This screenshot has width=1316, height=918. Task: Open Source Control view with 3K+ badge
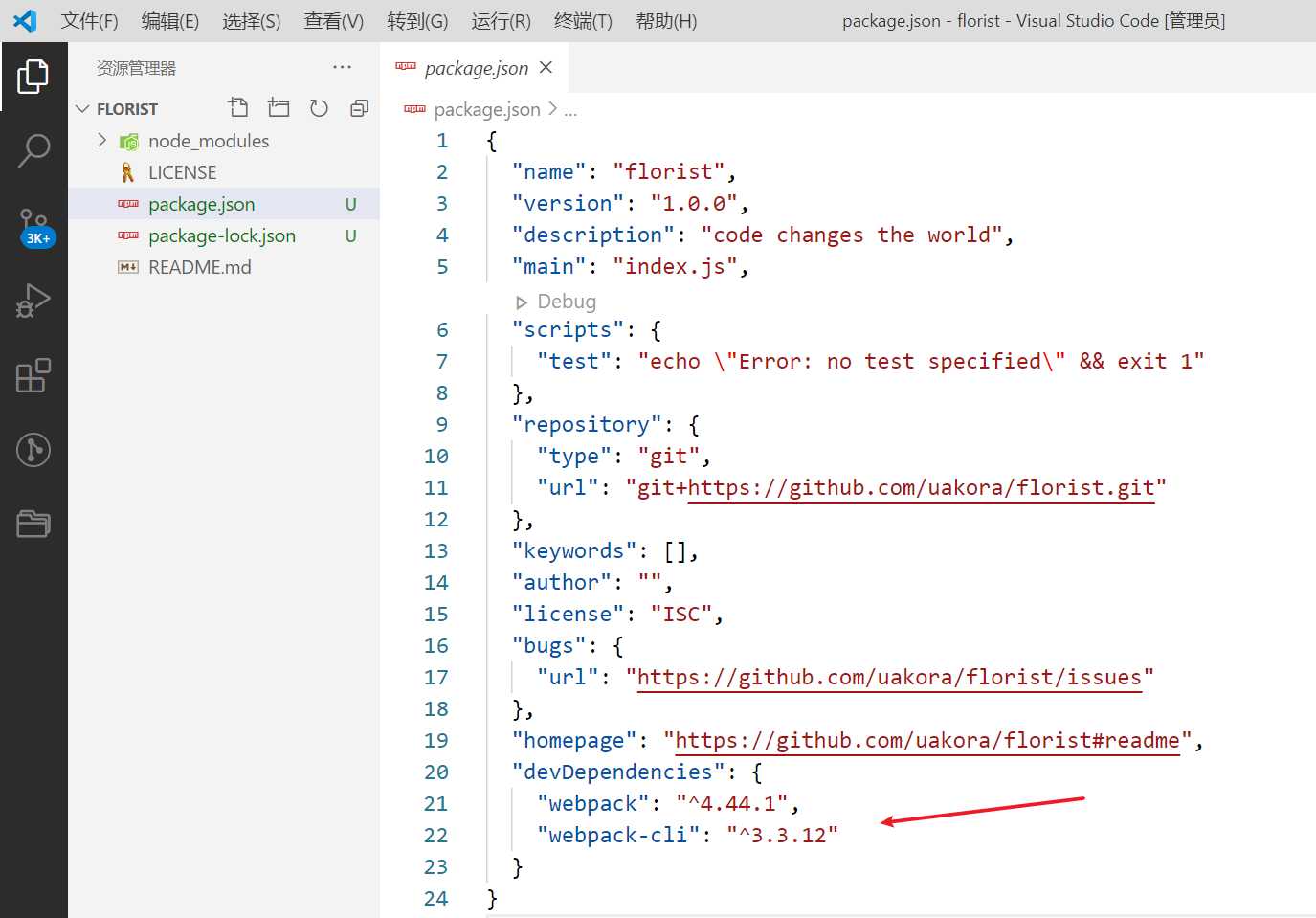[33, 226]
